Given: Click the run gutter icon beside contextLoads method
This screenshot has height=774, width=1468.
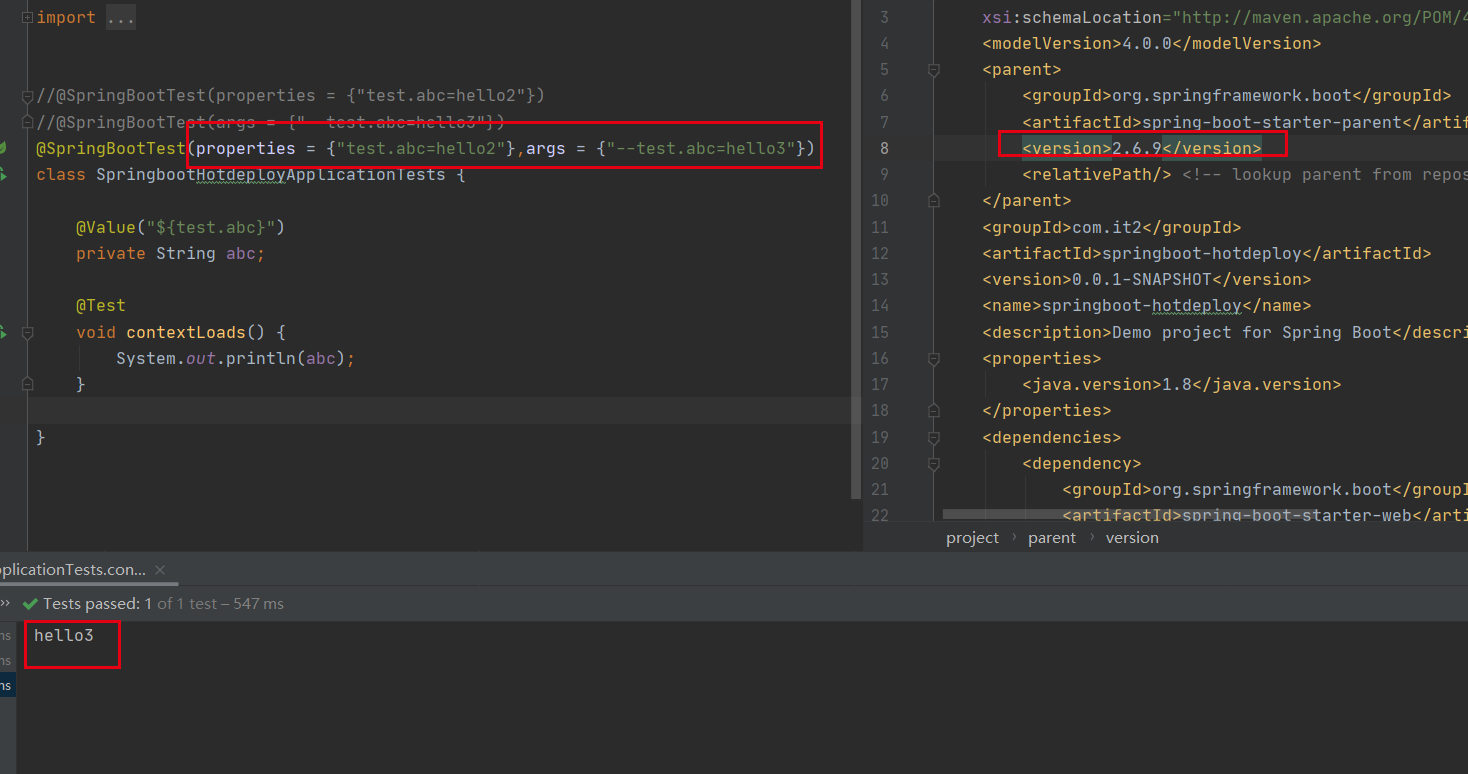Looking at the screenshot, I should click(x=3, y=332).
